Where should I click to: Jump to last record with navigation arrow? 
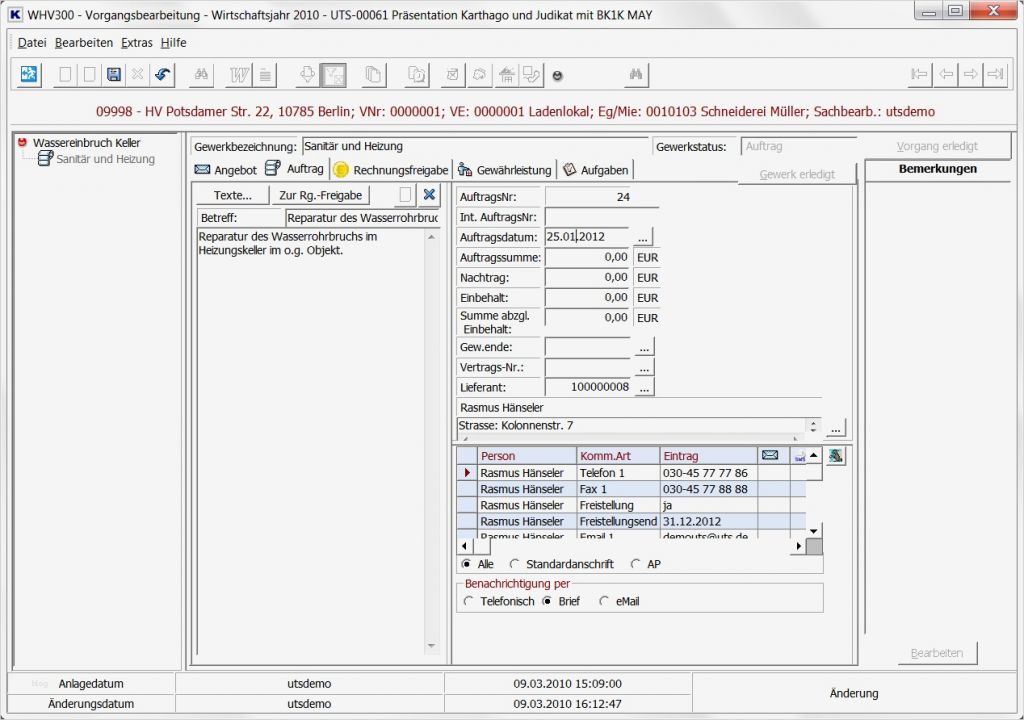(x=995, y=75)
